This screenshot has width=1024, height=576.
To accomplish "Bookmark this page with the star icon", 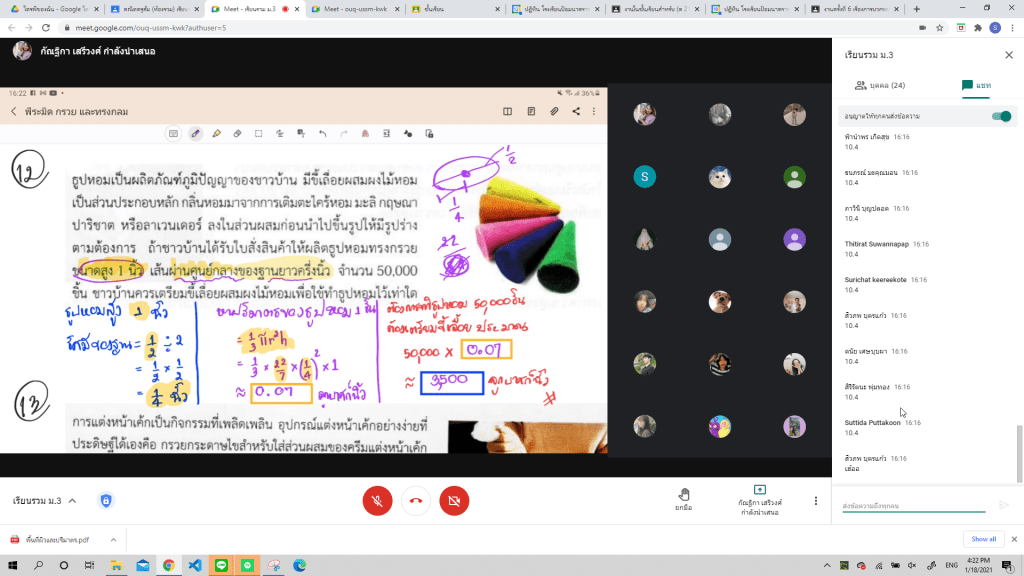I will (939, 27).
